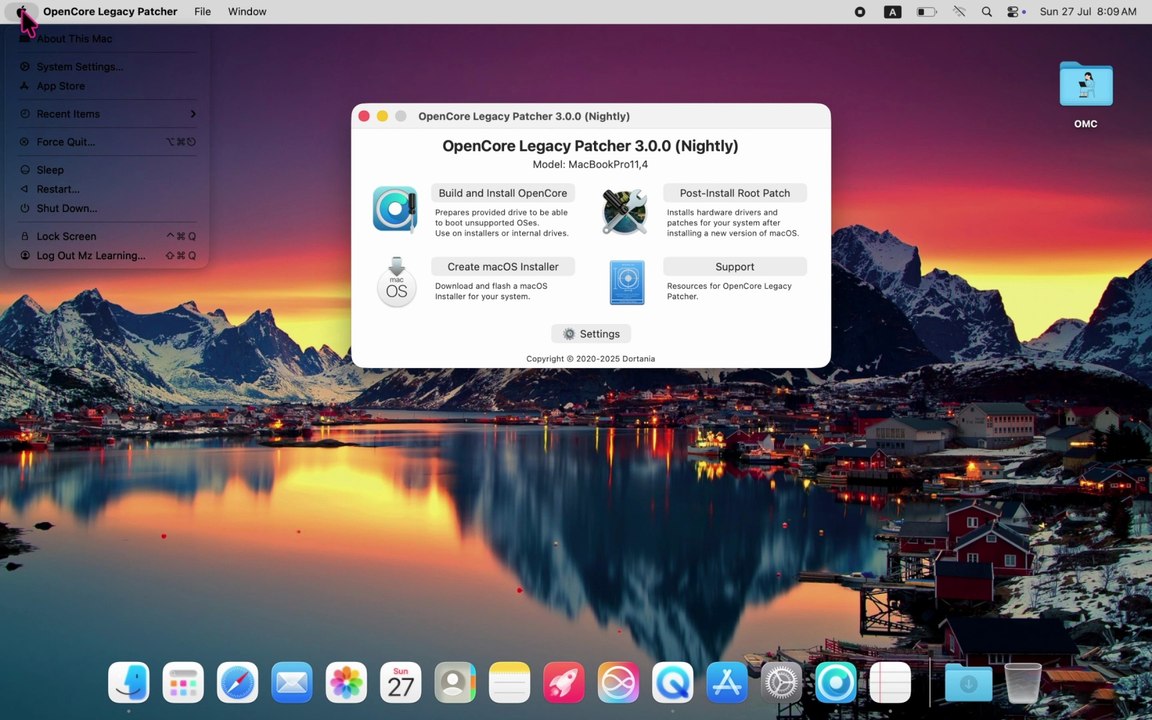Screen dimensions: 1152x720
Task: Click the input source A icon
Action: [892, 12]
